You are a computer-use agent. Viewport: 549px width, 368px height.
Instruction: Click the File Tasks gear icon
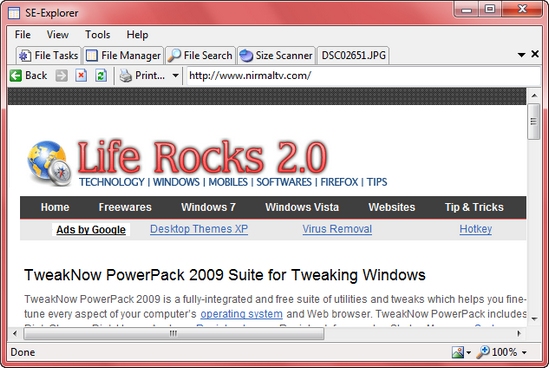(25, 56)
